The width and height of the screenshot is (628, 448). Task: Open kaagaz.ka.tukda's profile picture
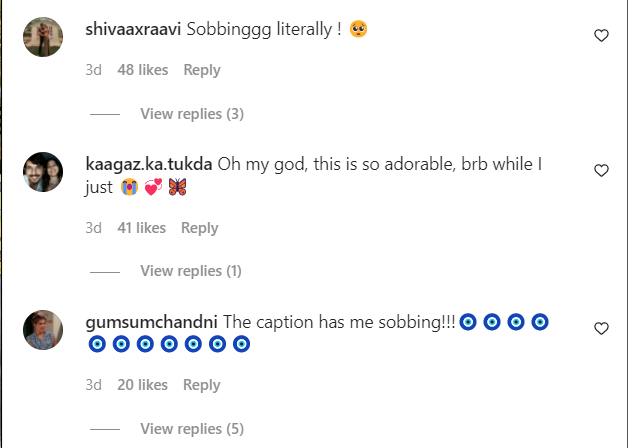tap(44, 173)
